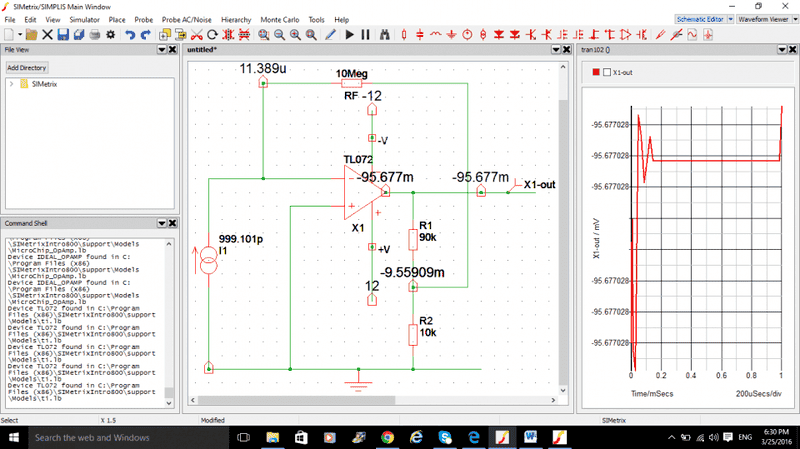Select the TL072 op-amp label
The image size is (800, 449).
(x=358, y=159)
